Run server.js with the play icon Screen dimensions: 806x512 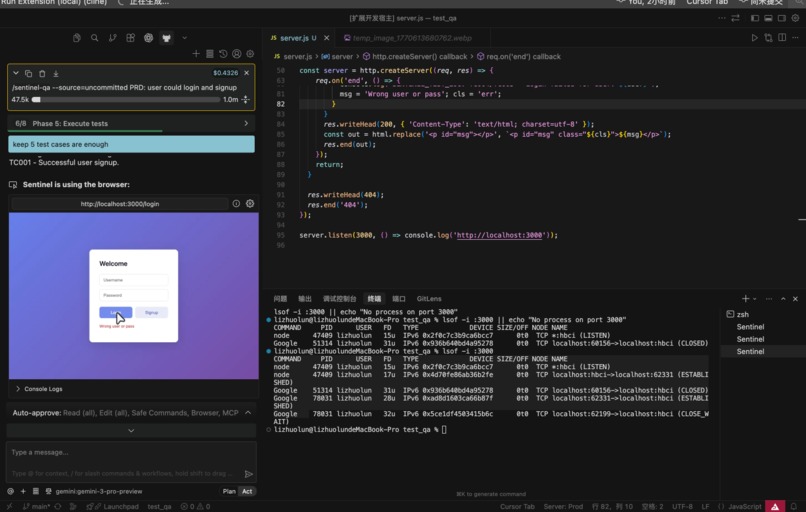click(755, 38)
